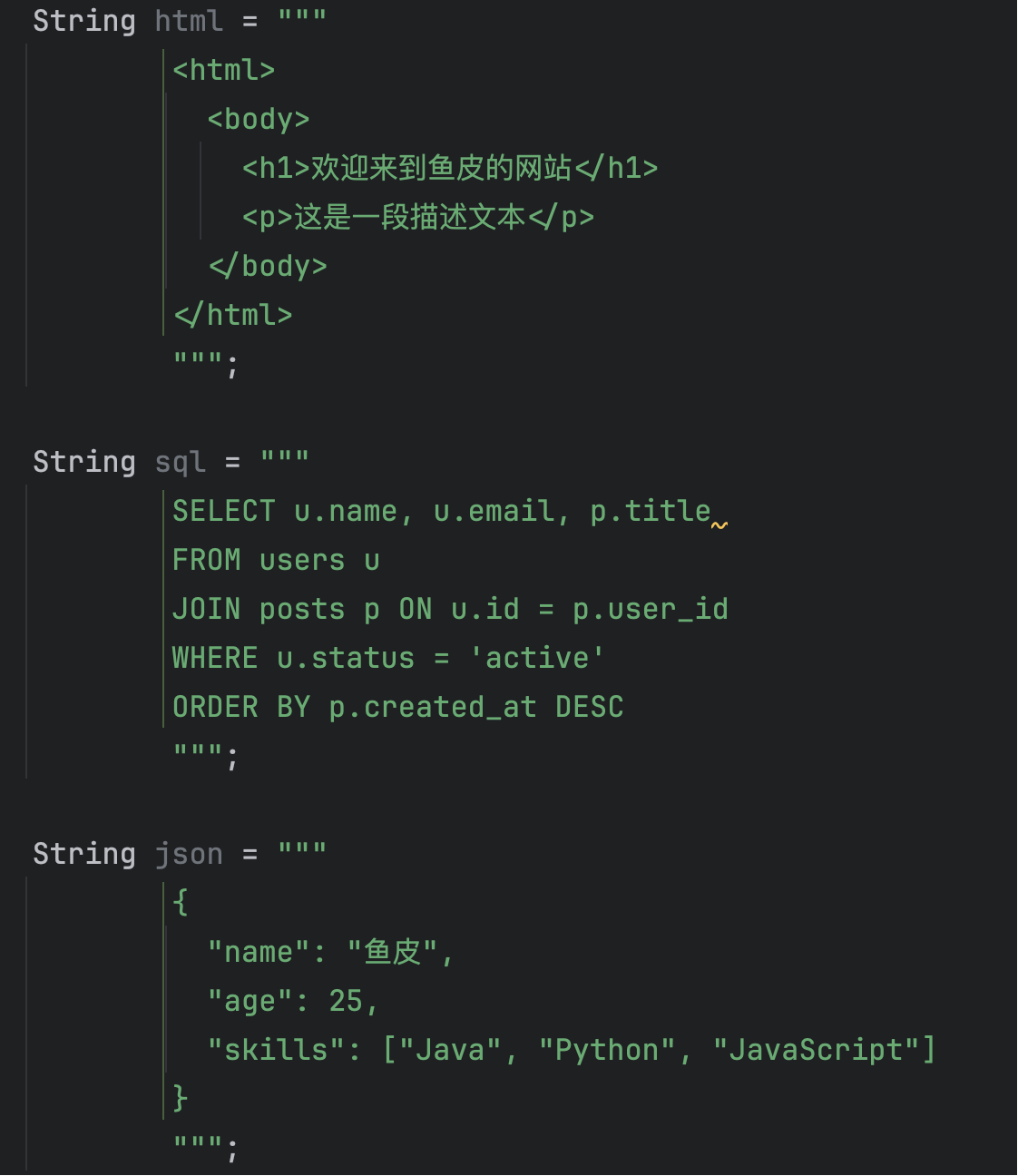Click the html variable name
Screen dimensions: 1018x1176
tap(189, 21)
